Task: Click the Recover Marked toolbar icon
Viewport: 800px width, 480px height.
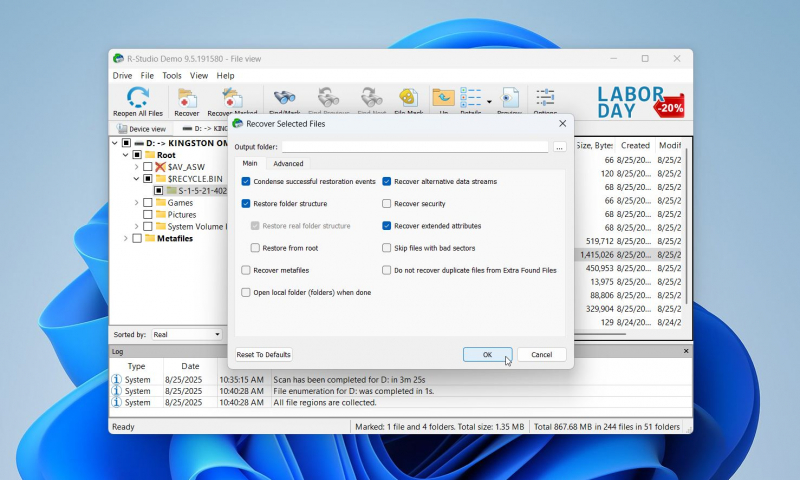Action: pos(232,98)
